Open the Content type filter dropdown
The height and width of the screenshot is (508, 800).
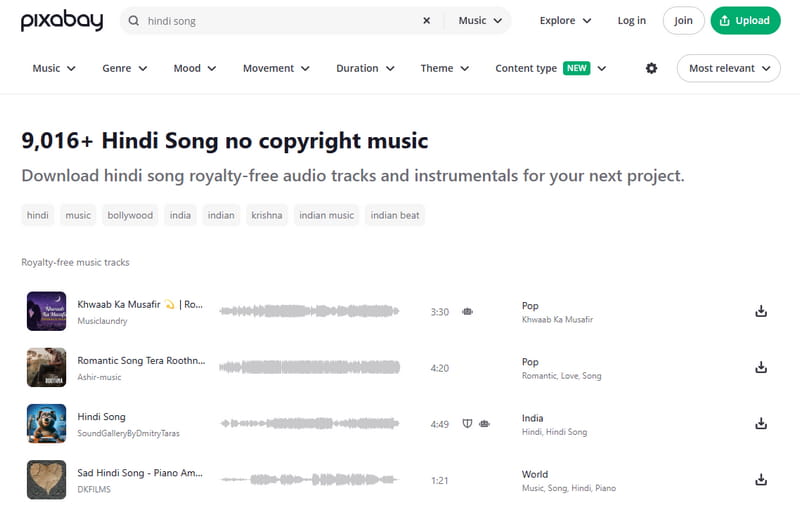(551, 68)
